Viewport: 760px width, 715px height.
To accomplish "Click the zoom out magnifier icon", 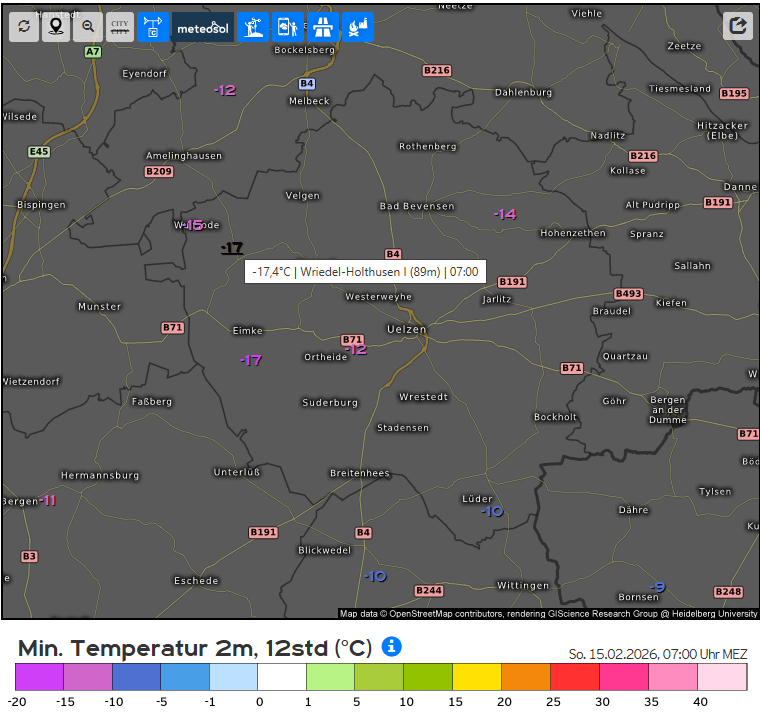I will [x=88, y=27].
